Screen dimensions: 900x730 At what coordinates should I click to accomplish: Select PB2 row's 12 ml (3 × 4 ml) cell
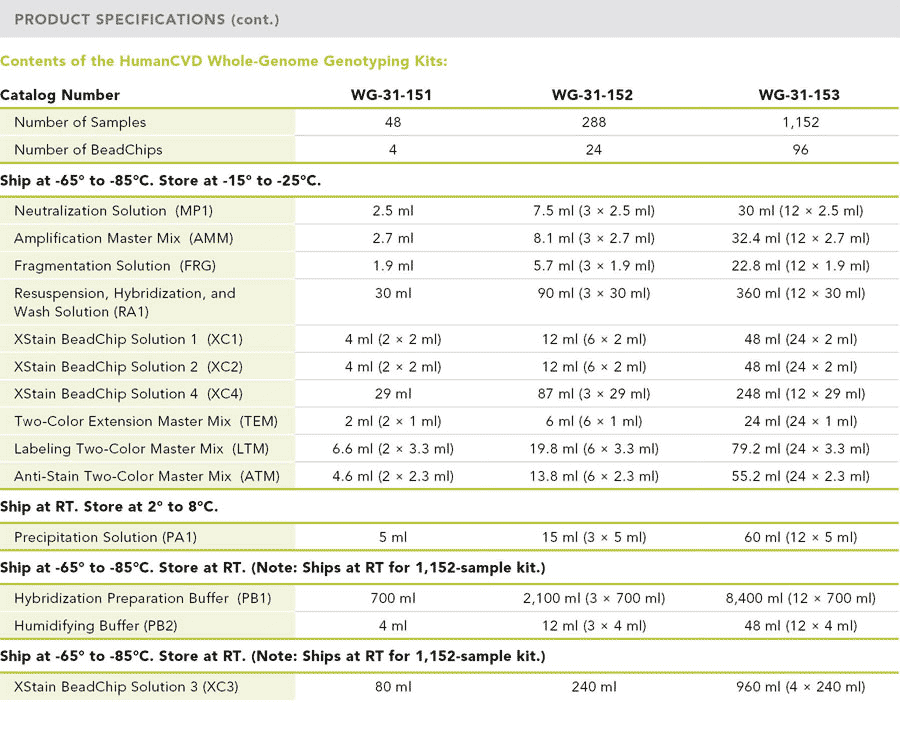tap(593, 626)
